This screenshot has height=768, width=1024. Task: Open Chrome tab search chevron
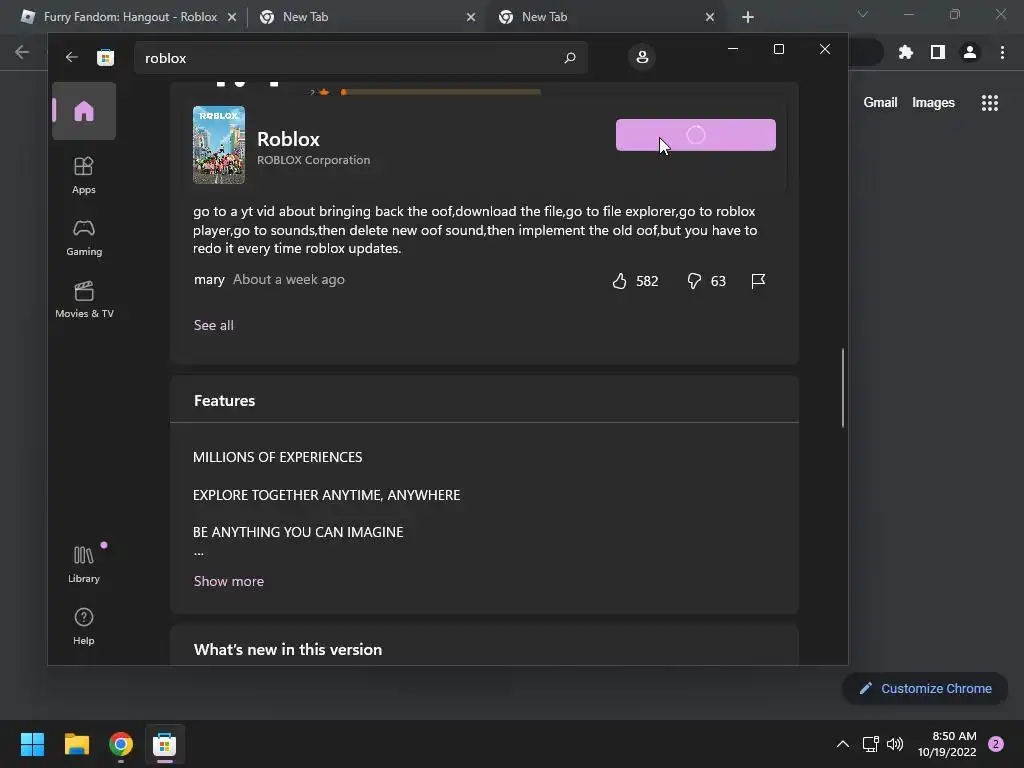[x=863, y=14]
